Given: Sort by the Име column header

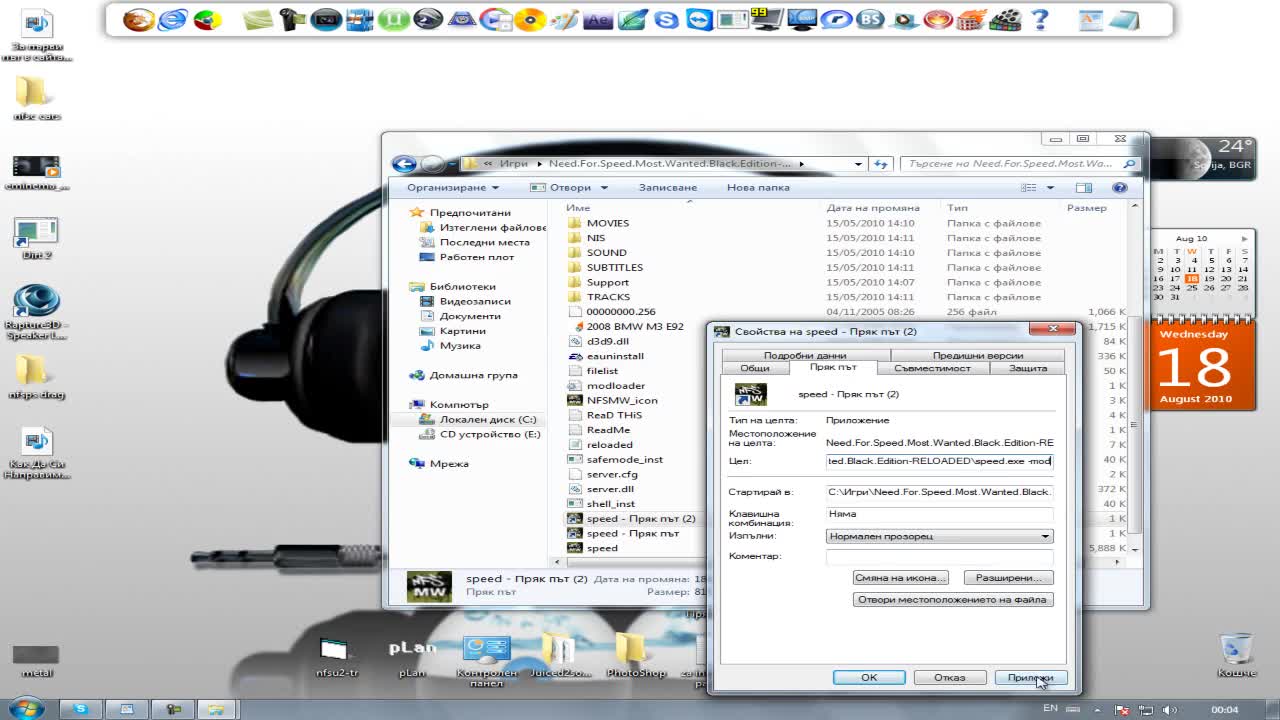Looking at the screenshot, I should (x=578, y=208).
